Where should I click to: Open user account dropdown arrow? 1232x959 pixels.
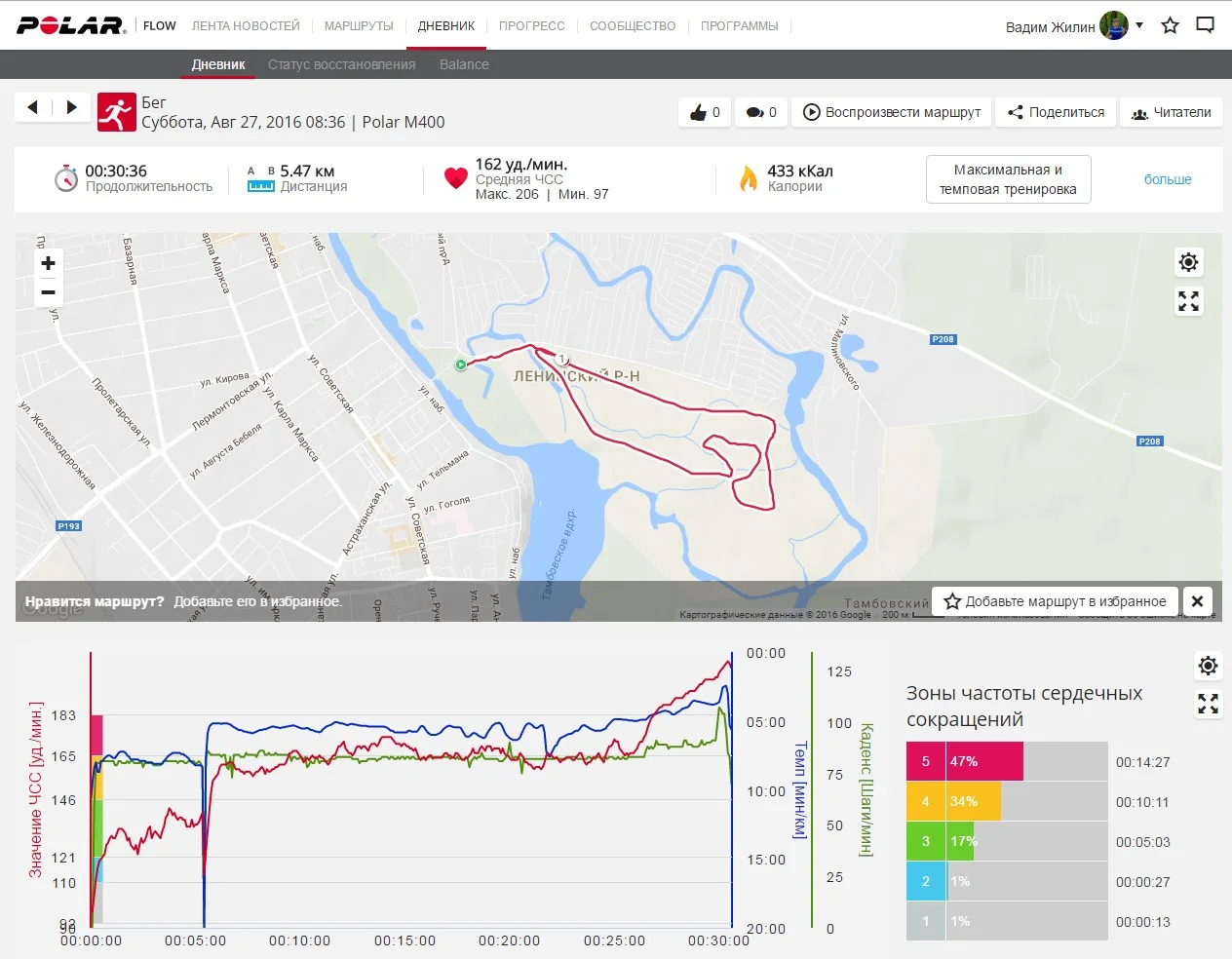[x=1139, y=25]
